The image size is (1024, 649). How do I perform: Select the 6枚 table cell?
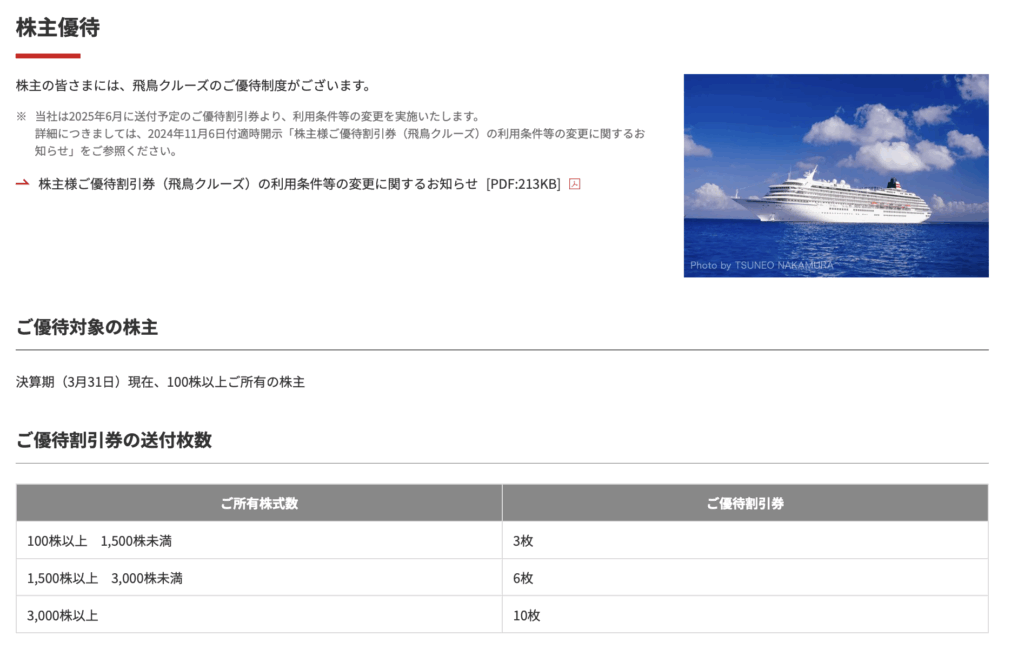(745, 577)
